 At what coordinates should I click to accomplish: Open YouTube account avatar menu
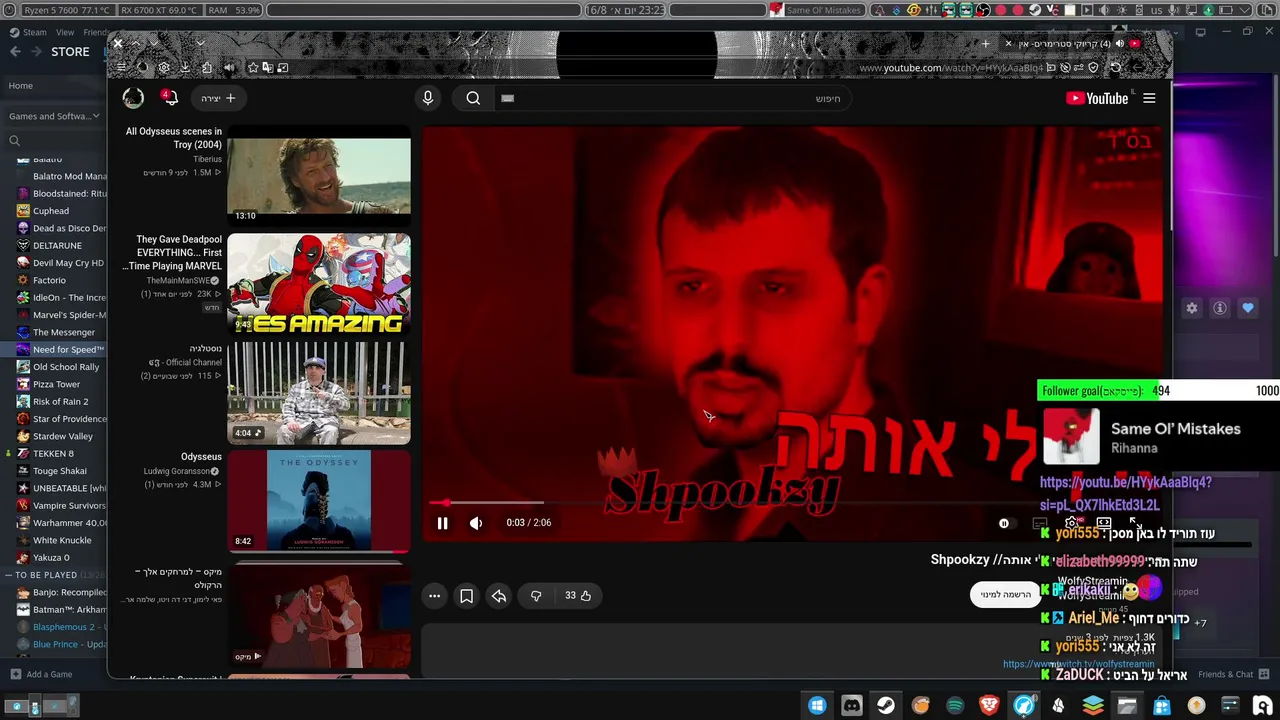click(133, 98)
